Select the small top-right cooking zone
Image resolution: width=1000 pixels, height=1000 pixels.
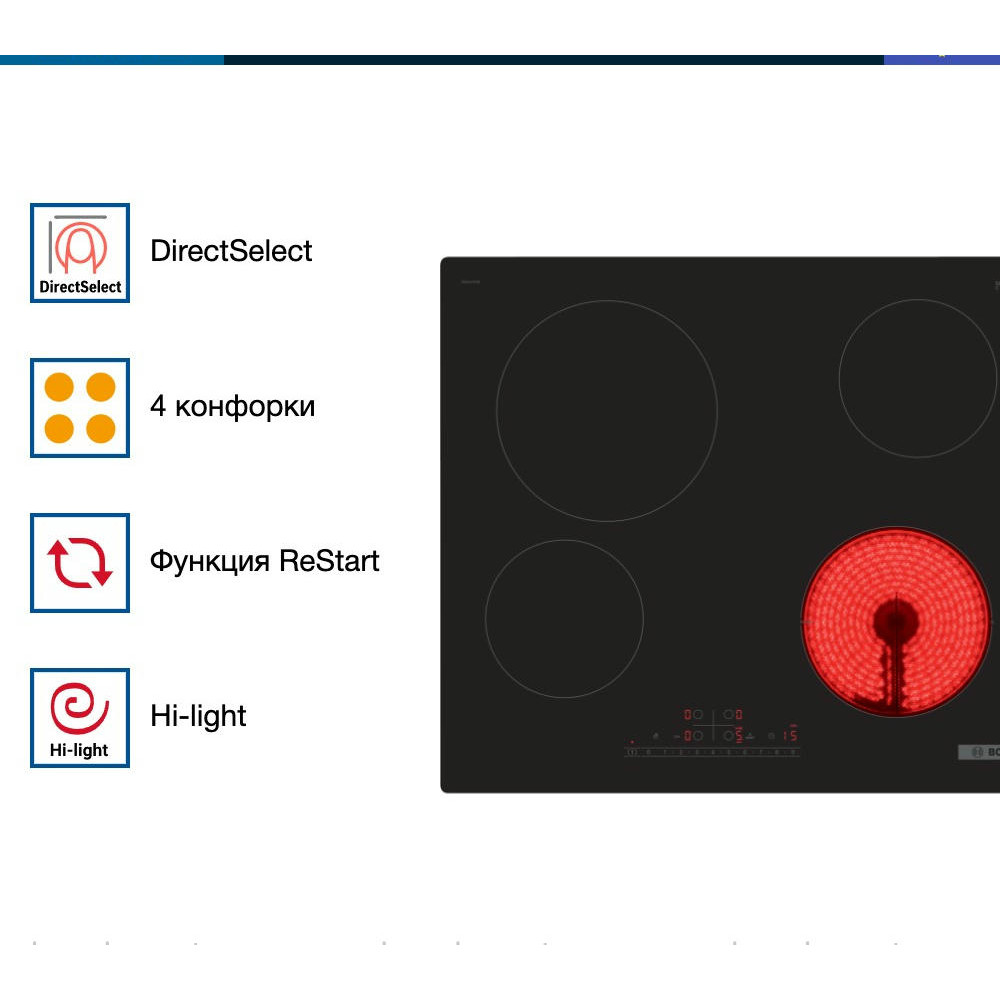[917, 378]
